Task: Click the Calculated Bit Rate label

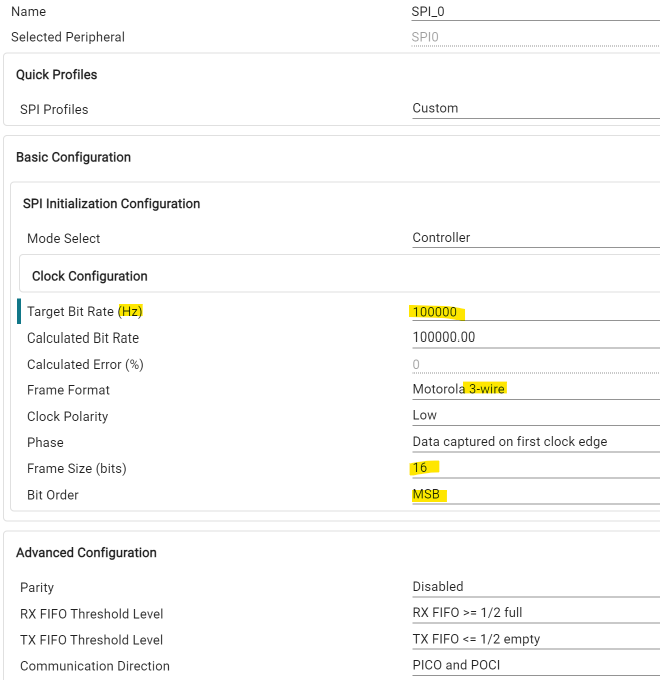Action: [83, 338]
